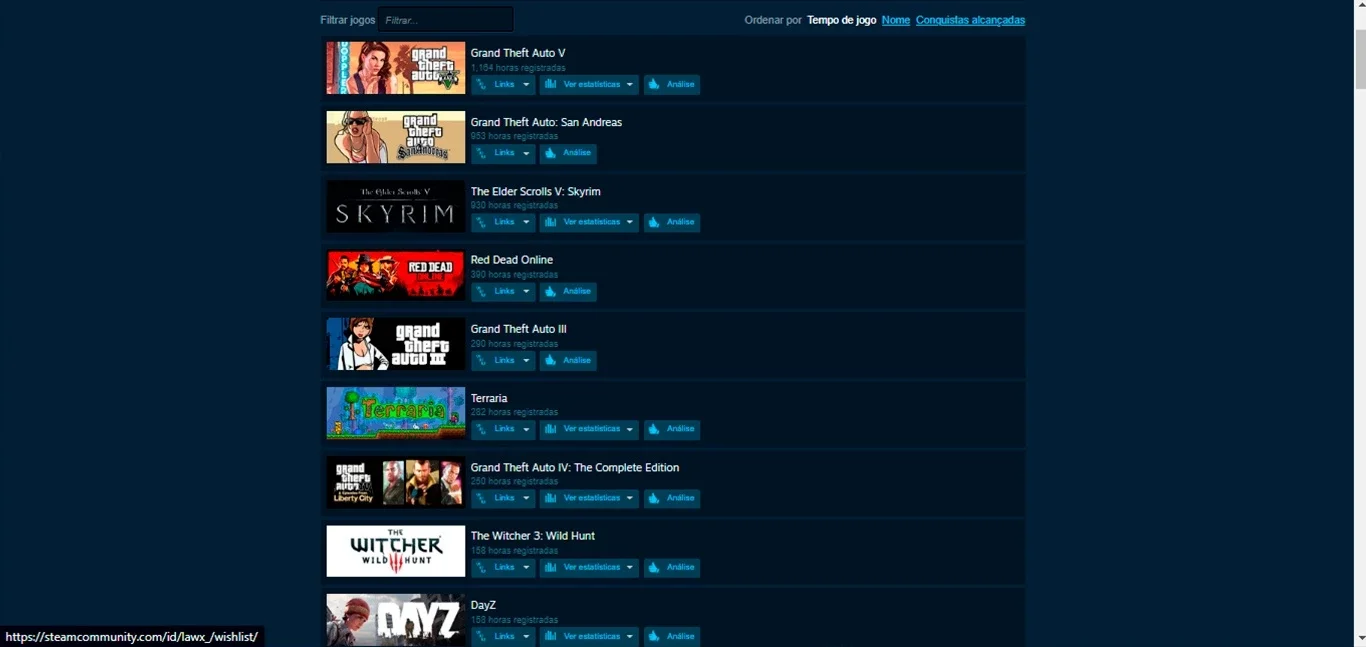Viewport: 1366px width, 647px height.
Task: Click the page scrollbar thumb
Action: (1360, 58)
